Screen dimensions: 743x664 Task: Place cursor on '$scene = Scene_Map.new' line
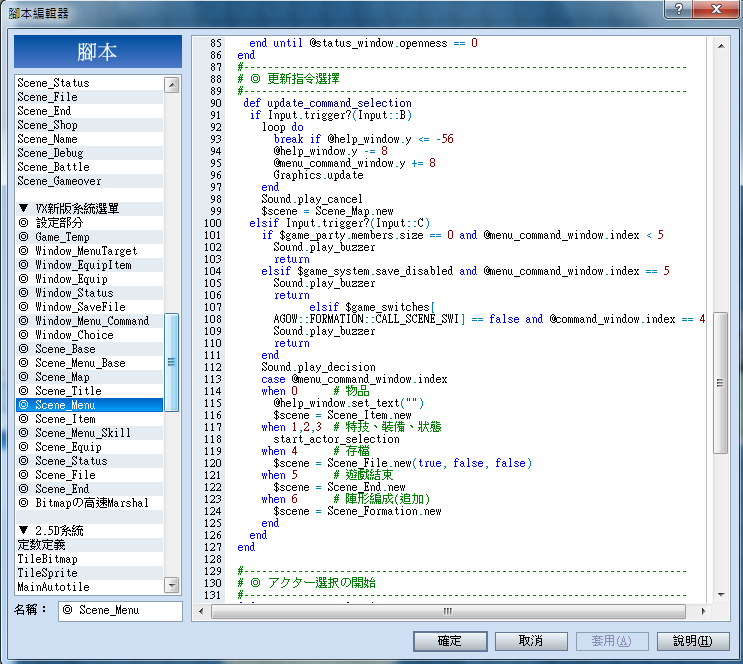(327, 211)
